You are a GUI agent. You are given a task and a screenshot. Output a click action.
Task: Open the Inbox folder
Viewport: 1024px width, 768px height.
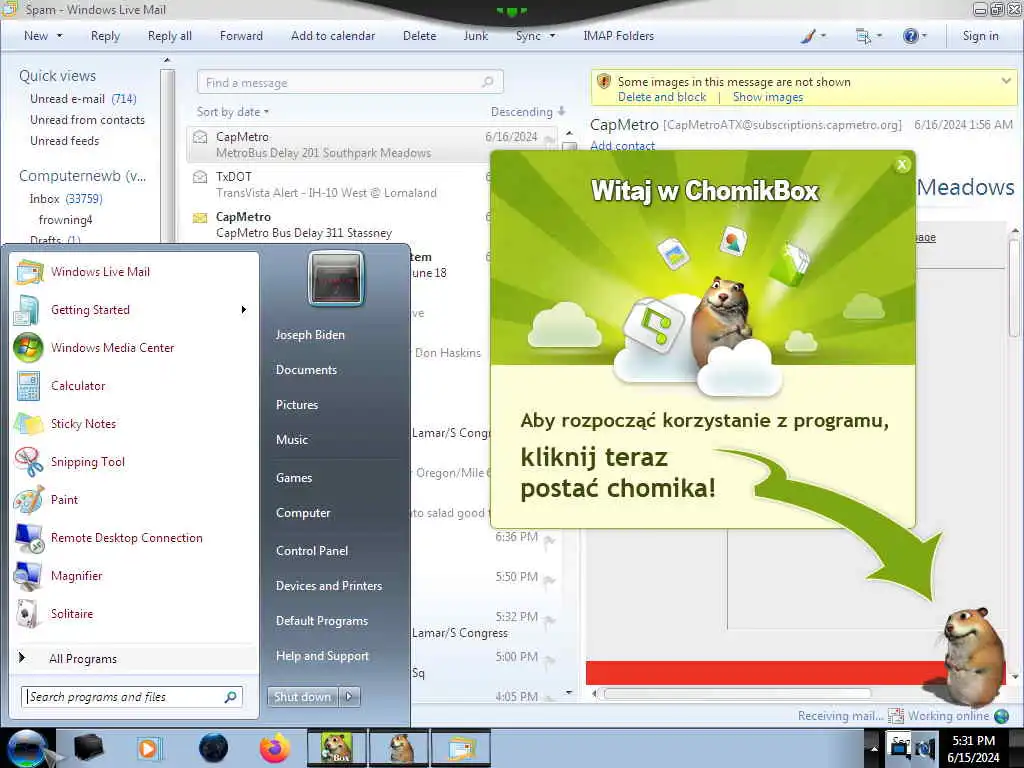[x=65, y=199]
